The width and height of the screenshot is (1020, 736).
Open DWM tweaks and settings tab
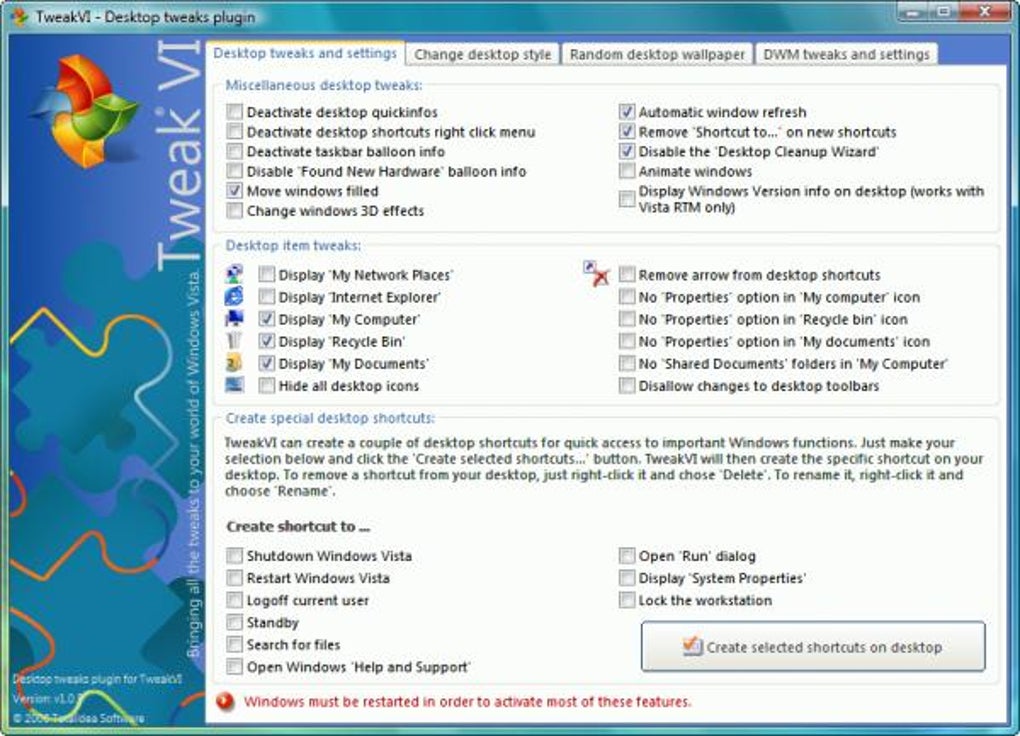[846, 55]
